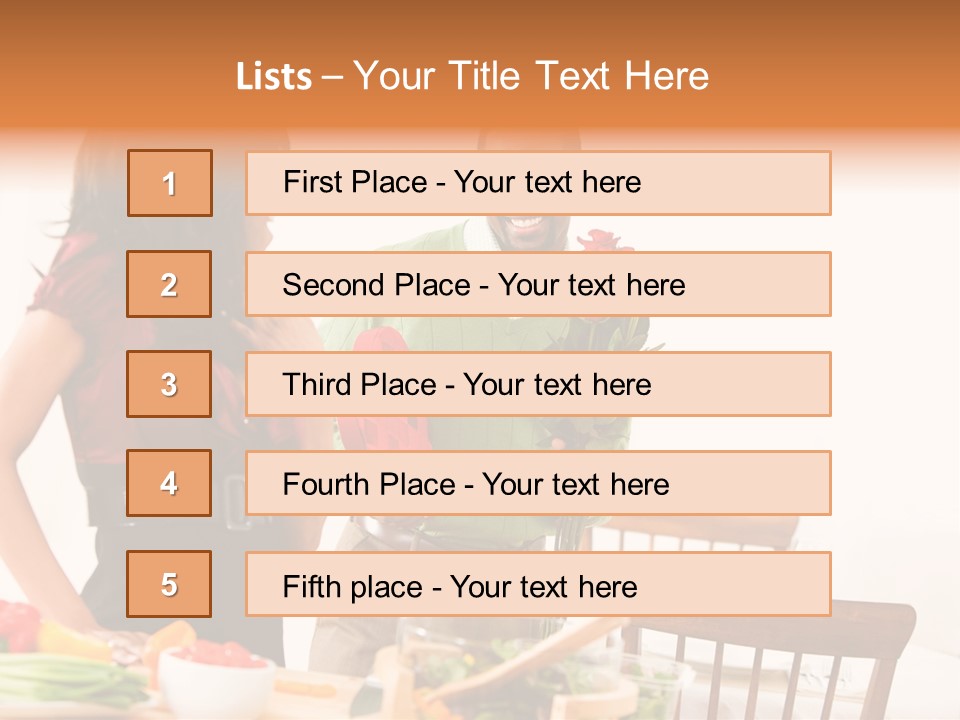Select the Third Place text box
960x720 pixels.
(x=538, y=384)
